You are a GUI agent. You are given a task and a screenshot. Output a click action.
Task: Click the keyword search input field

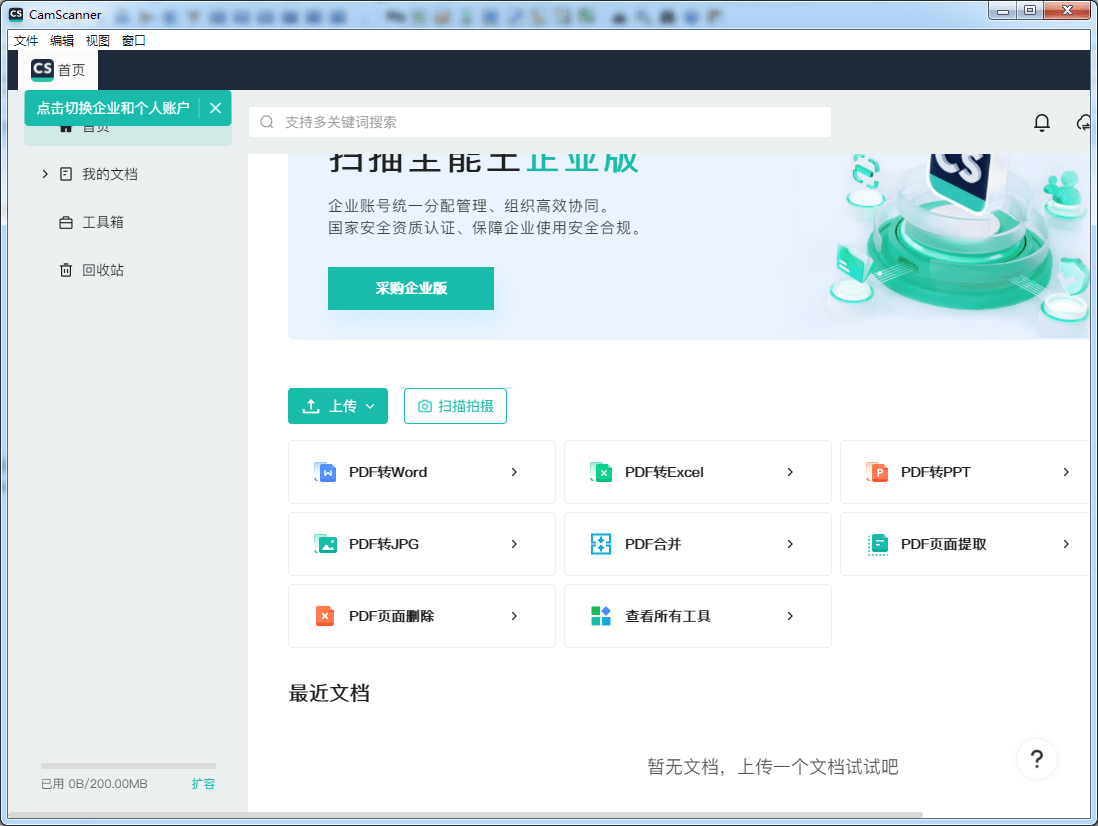[540, 121]
